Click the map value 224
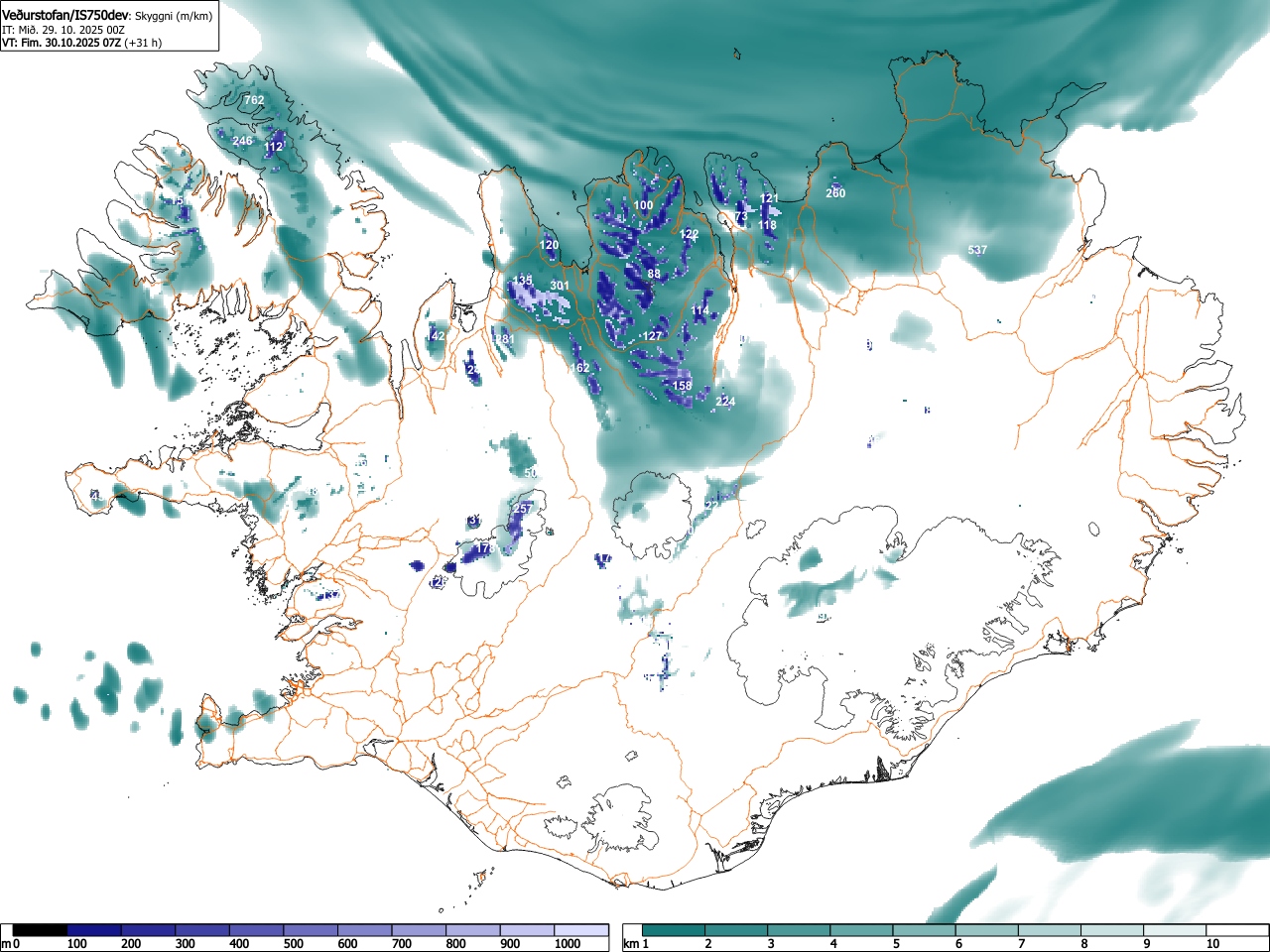 725,401
